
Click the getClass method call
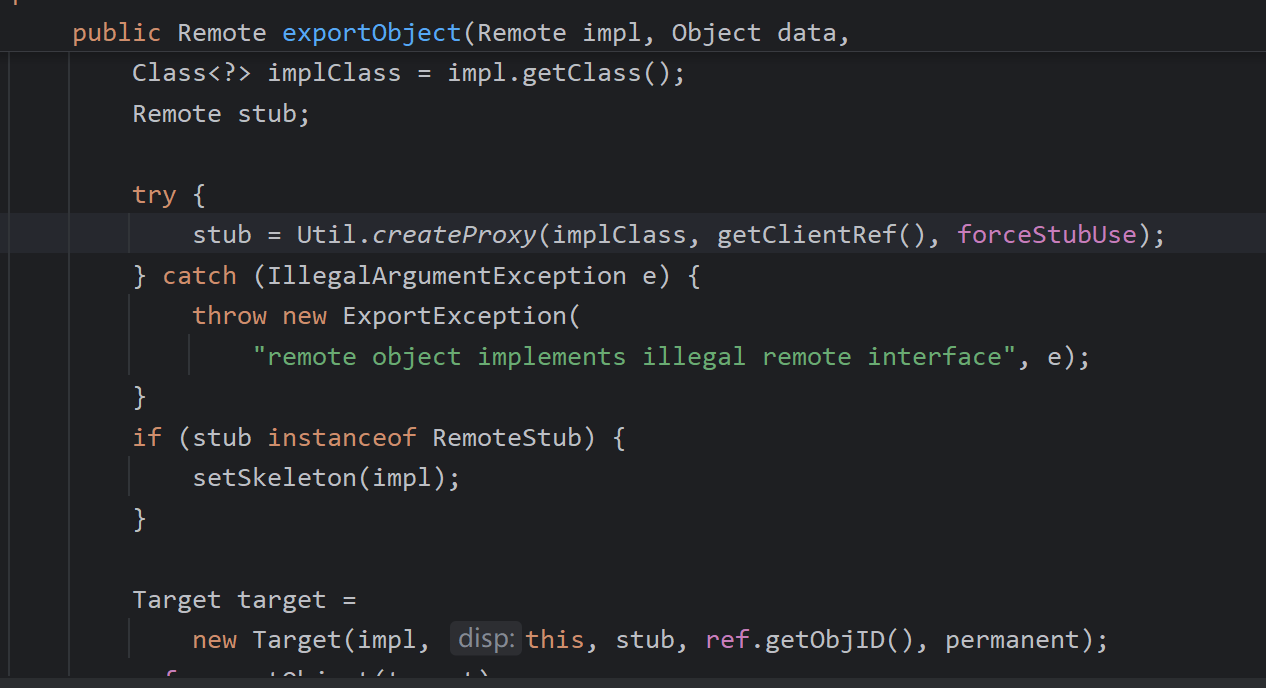[x=588, y=73]
